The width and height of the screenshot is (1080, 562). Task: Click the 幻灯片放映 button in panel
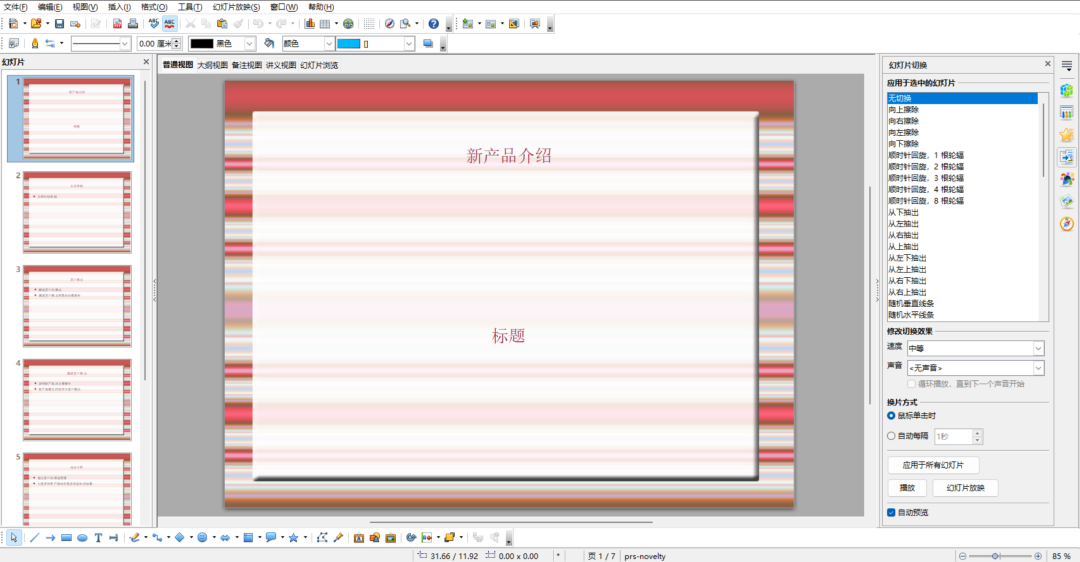click(x=965, y=488)
